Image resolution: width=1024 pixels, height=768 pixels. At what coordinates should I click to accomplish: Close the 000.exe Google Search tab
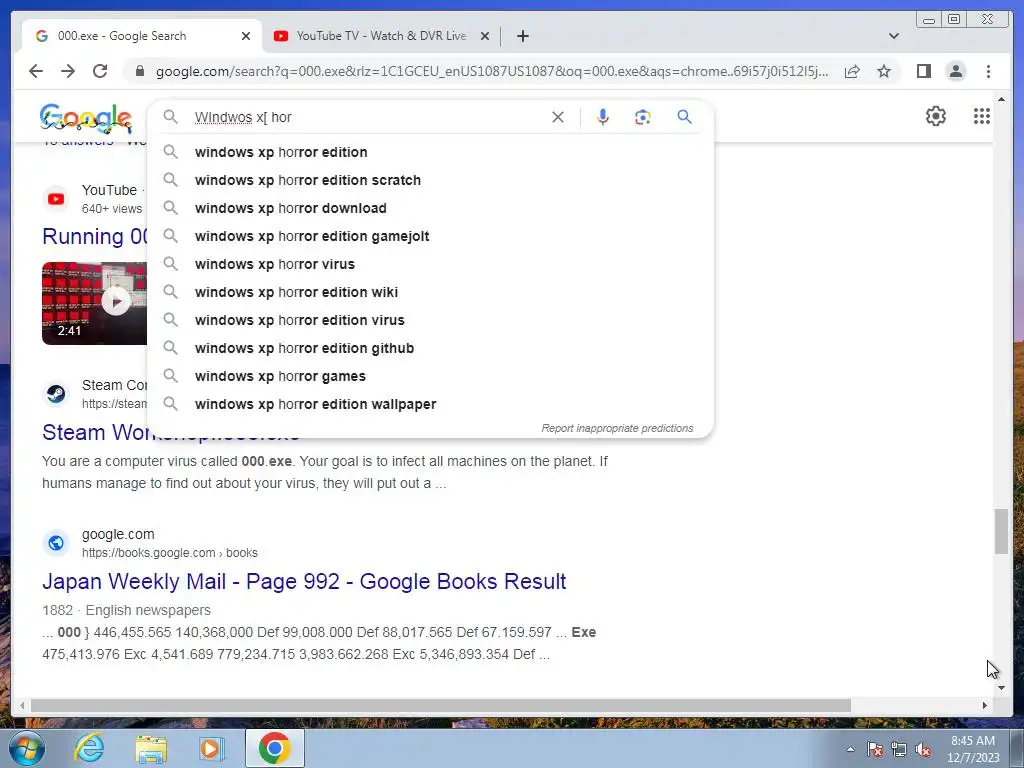click(246, 36)
